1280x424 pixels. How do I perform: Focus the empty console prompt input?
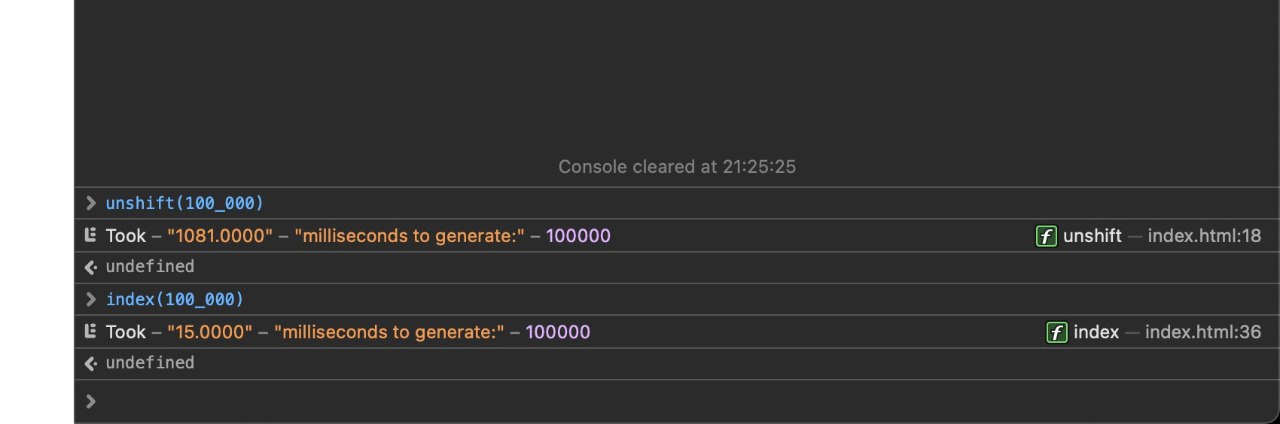(680, 401)
